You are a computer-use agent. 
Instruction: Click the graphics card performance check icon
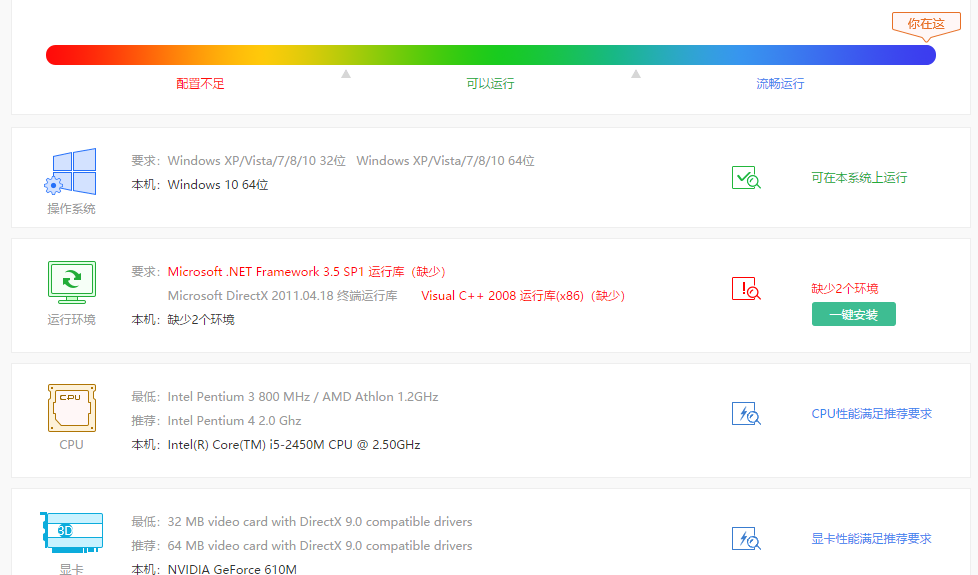(746, 538)
